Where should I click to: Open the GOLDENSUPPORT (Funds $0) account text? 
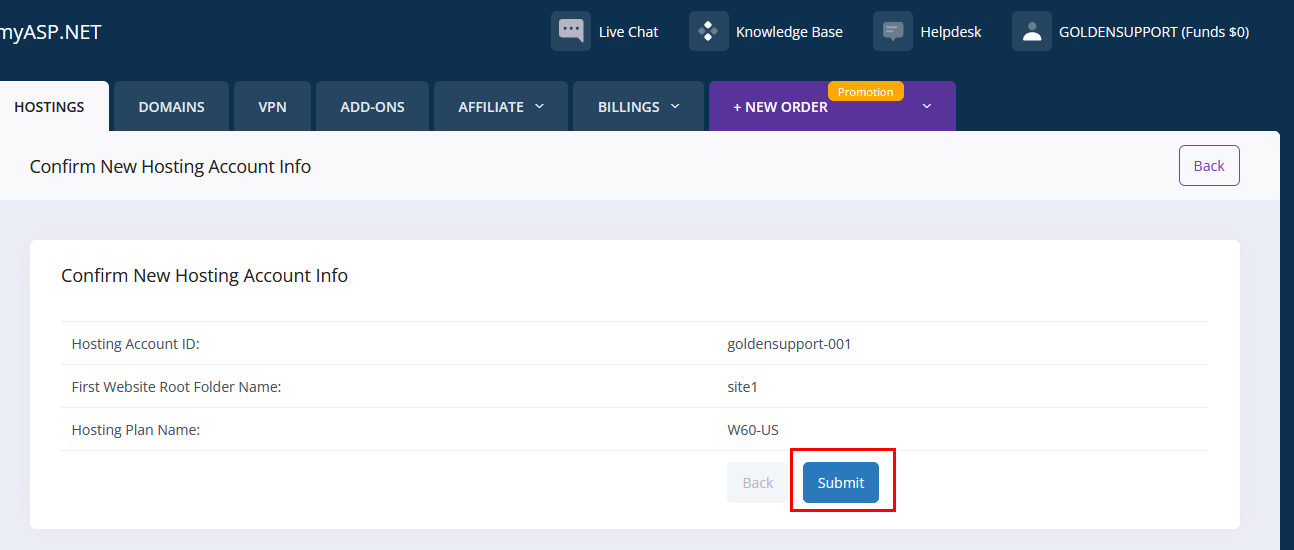coord(1153,32)
